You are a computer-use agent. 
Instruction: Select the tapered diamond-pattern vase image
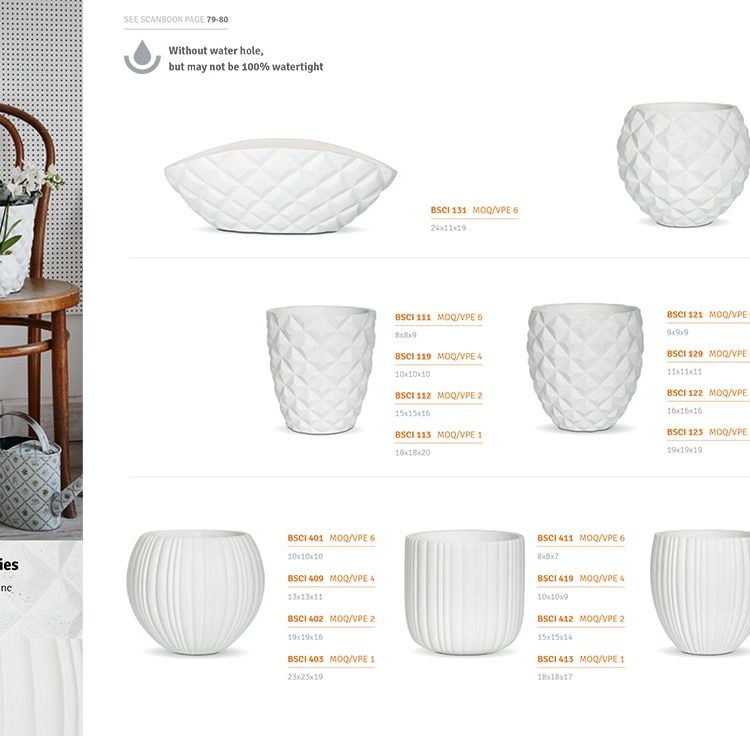click(x=321, y=370)
